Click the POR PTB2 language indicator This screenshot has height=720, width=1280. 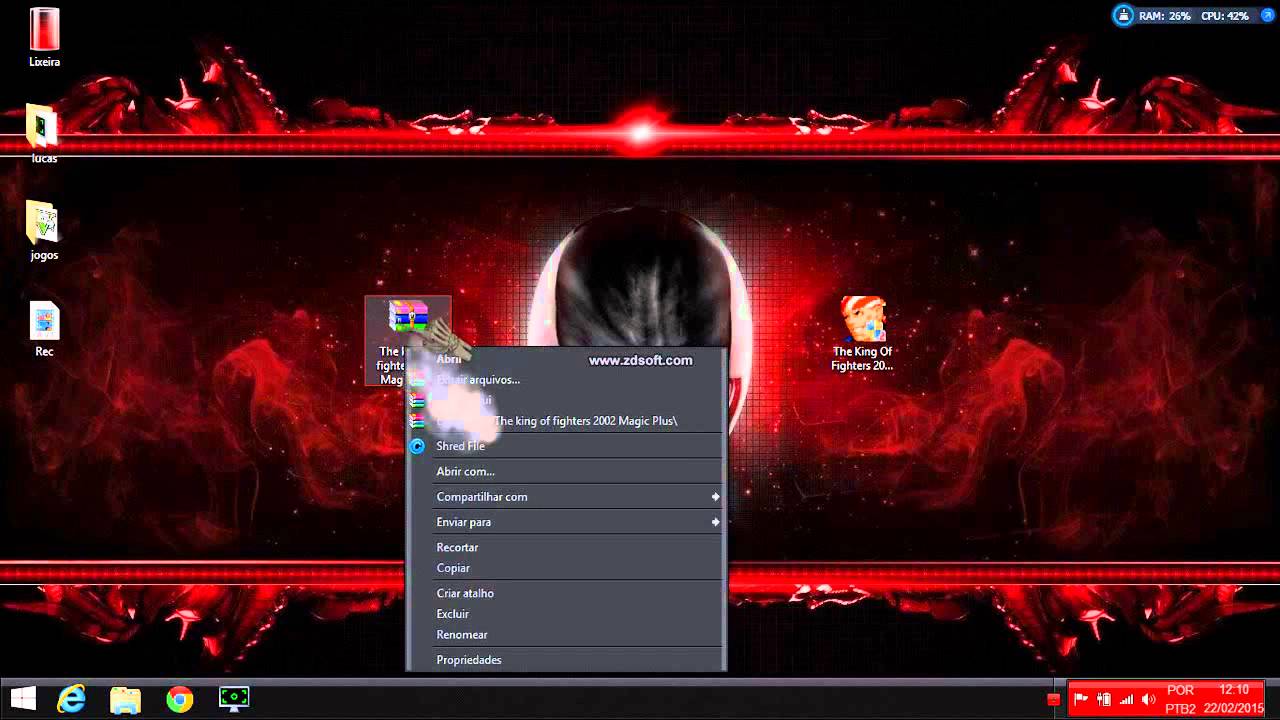click(1180, 700)
